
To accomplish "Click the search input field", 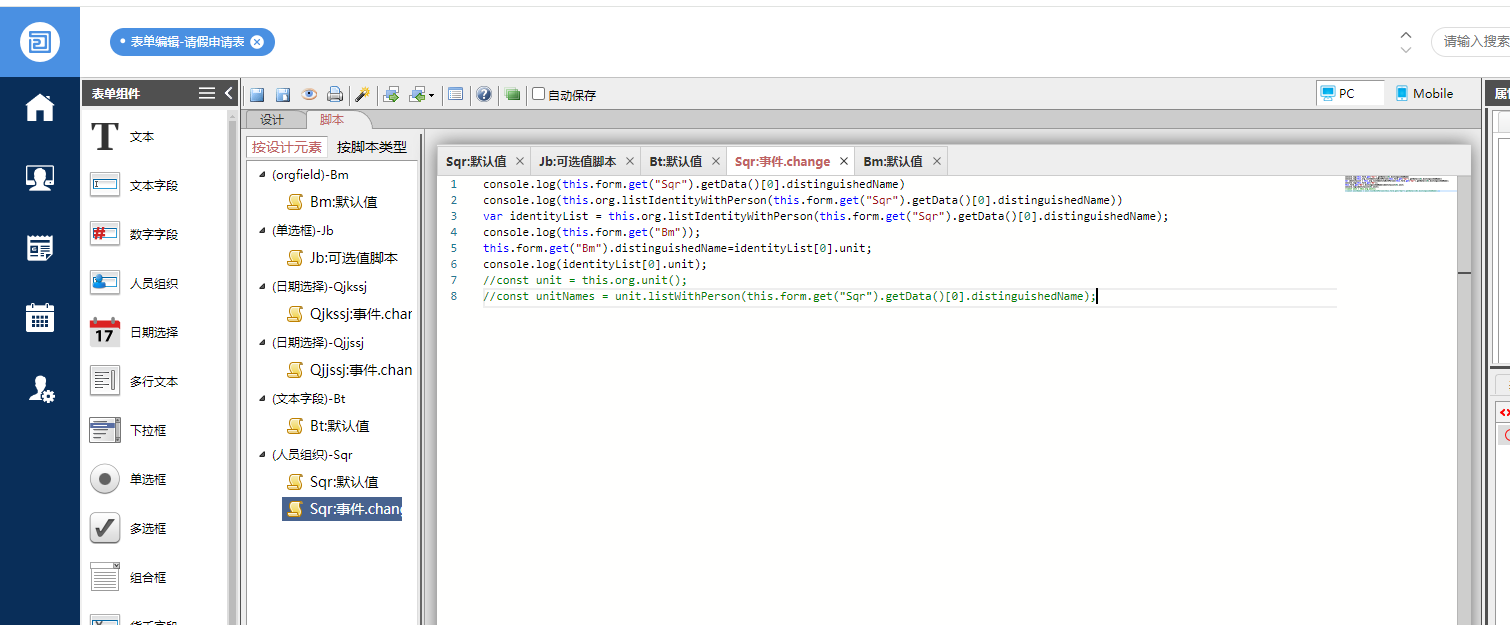I will click(1471, 42).
